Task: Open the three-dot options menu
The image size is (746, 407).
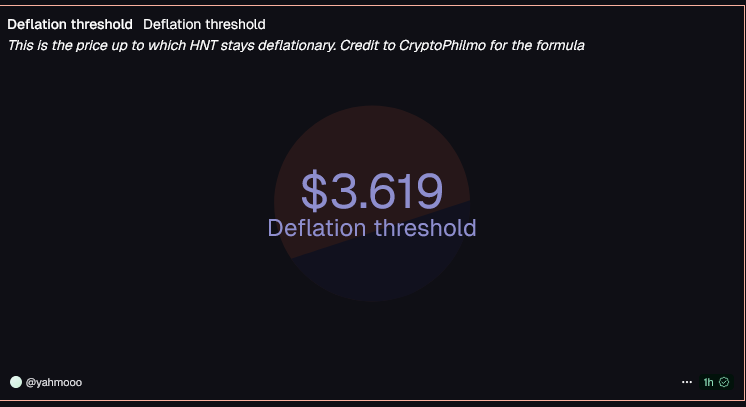Action: point(687,382)
